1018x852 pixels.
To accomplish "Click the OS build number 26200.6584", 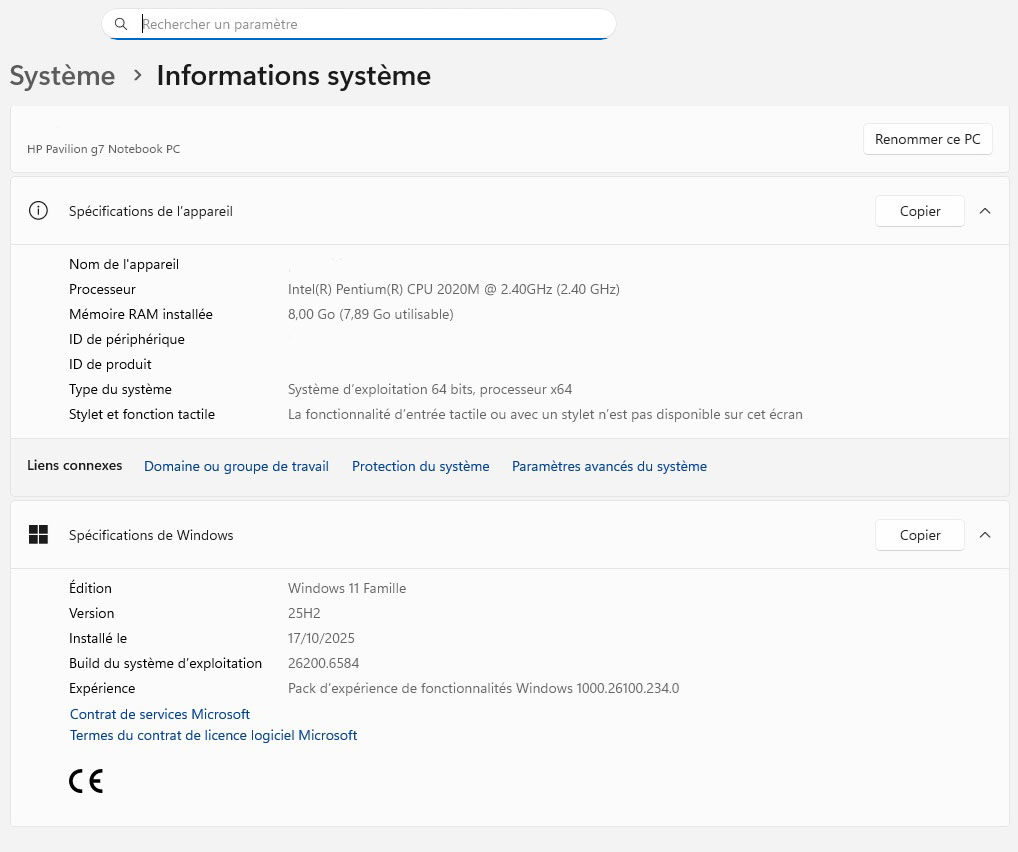I will [323, 663].
